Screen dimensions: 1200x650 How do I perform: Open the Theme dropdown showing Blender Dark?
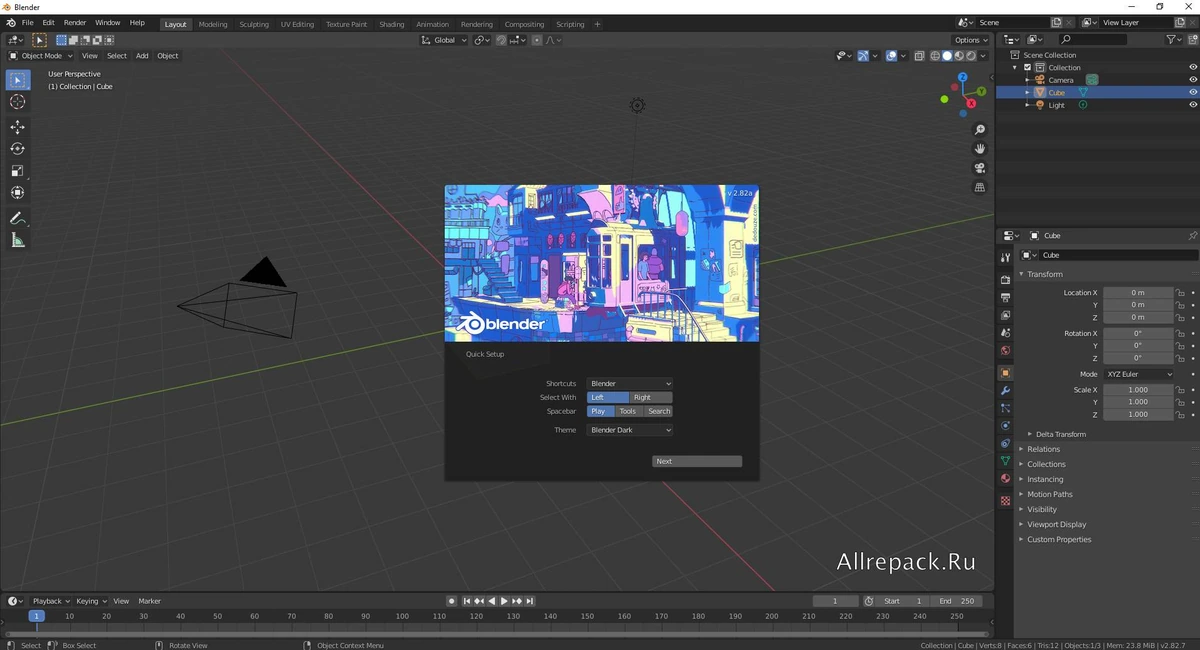click(x=630, y=430)
